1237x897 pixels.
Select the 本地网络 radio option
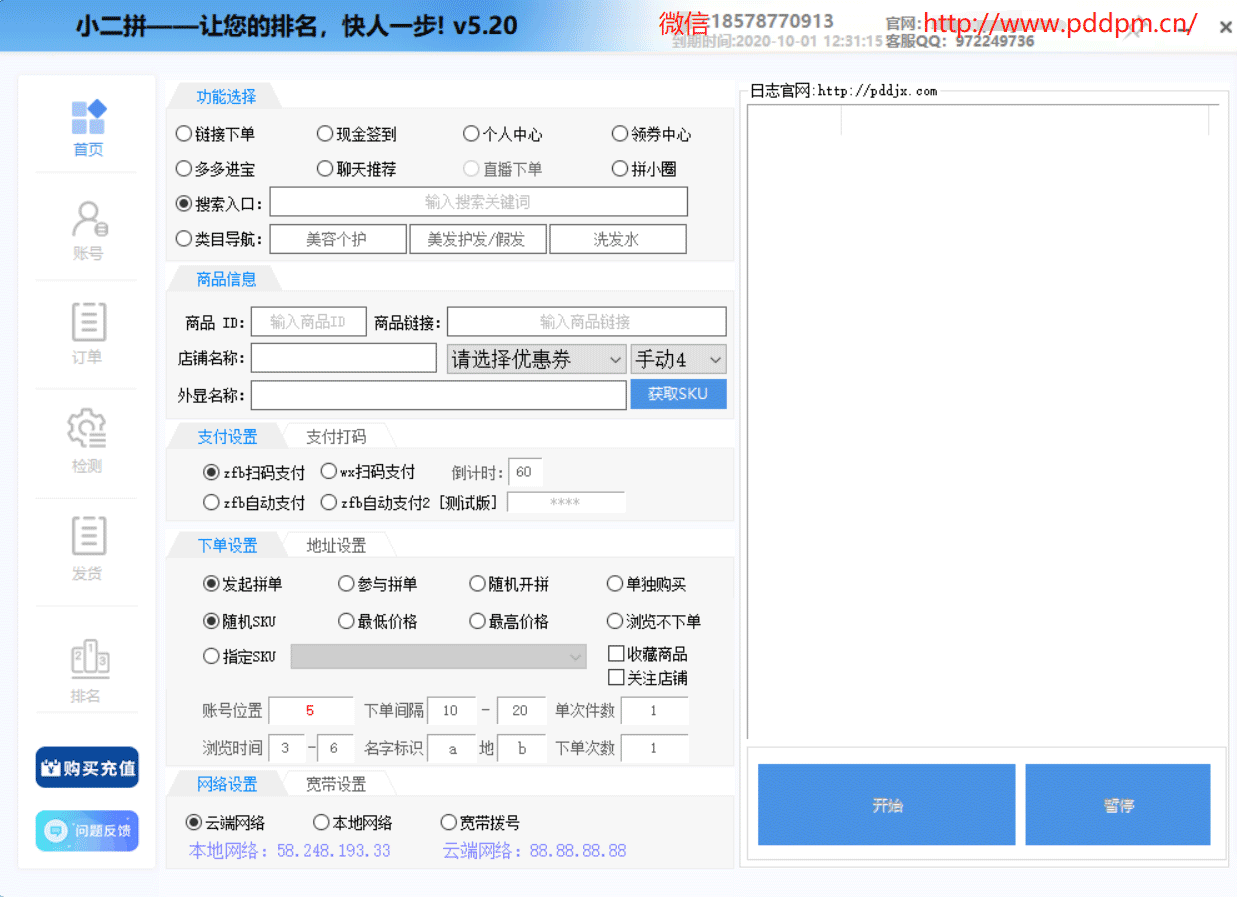pyautogui.click(x=322, y=823)
